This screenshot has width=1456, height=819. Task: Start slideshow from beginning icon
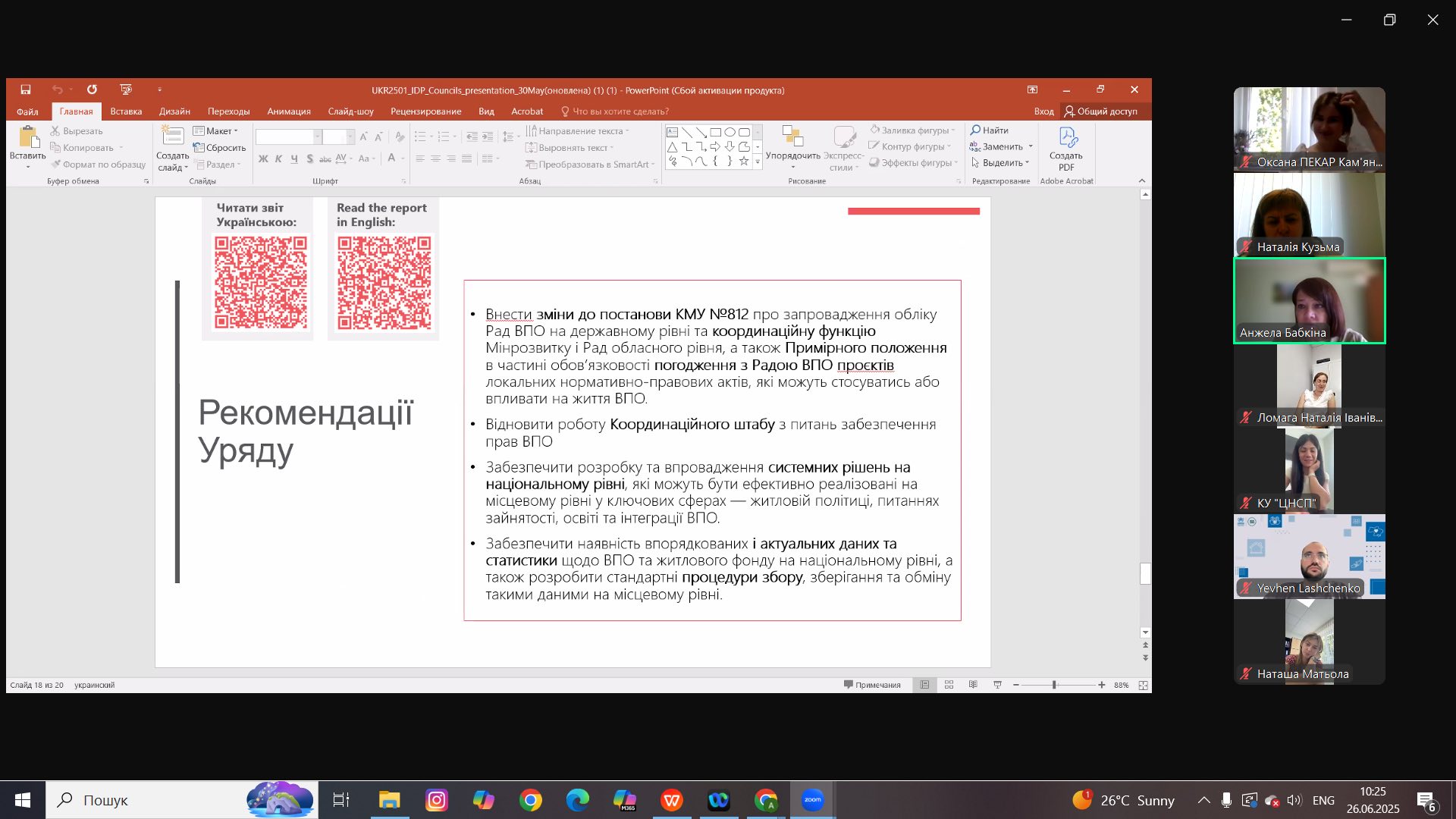pyautogui.click(x=126, y=89)
